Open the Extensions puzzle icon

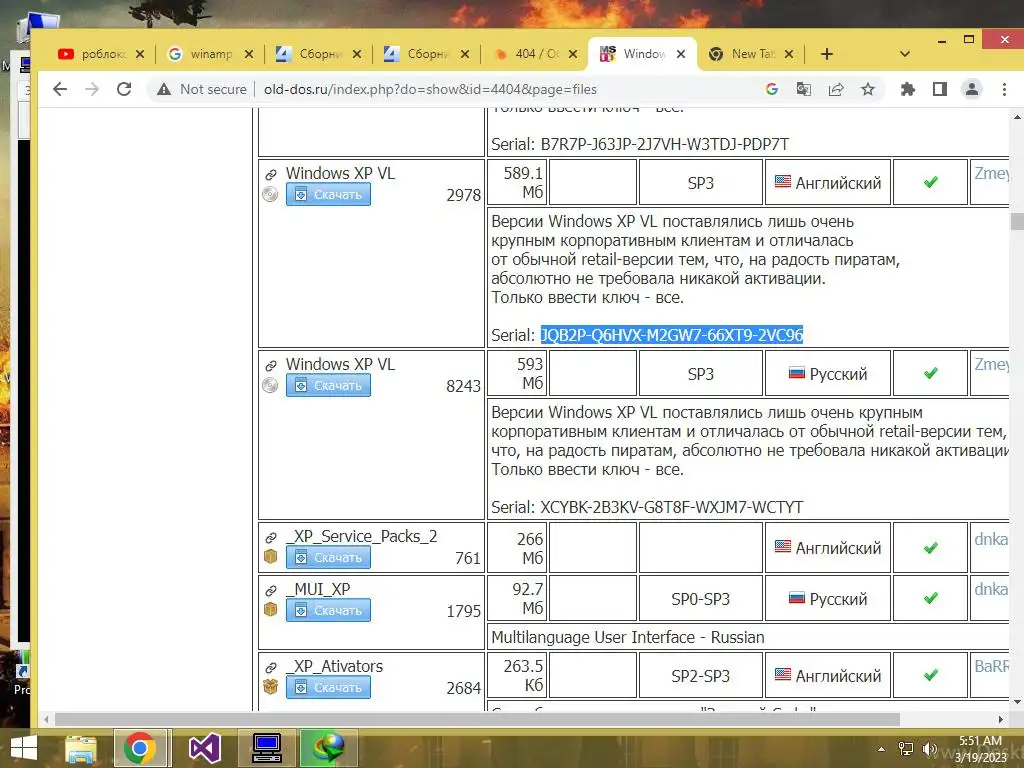click(908, 89)
